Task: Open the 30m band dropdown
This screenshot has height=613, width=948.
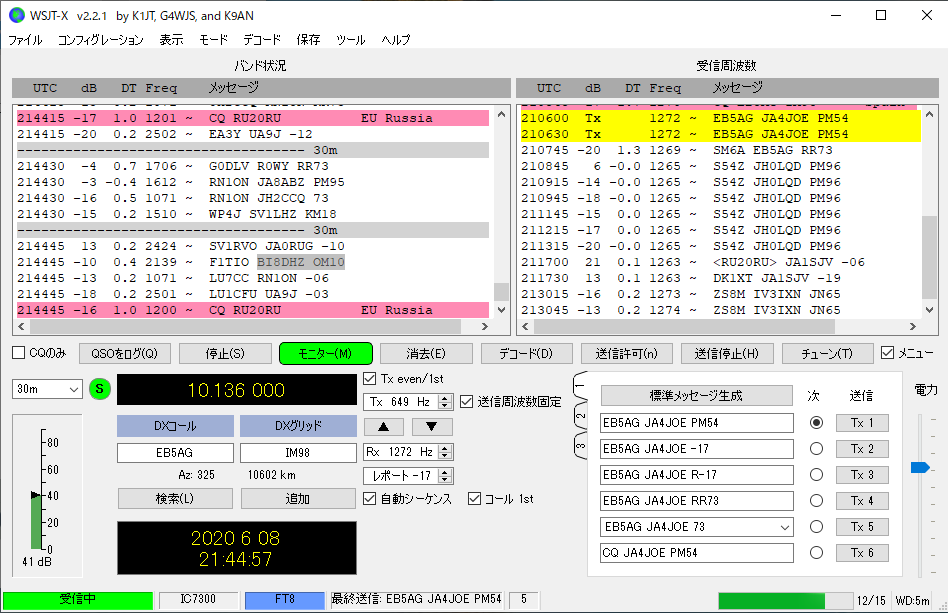Action: tap(47, 389)
